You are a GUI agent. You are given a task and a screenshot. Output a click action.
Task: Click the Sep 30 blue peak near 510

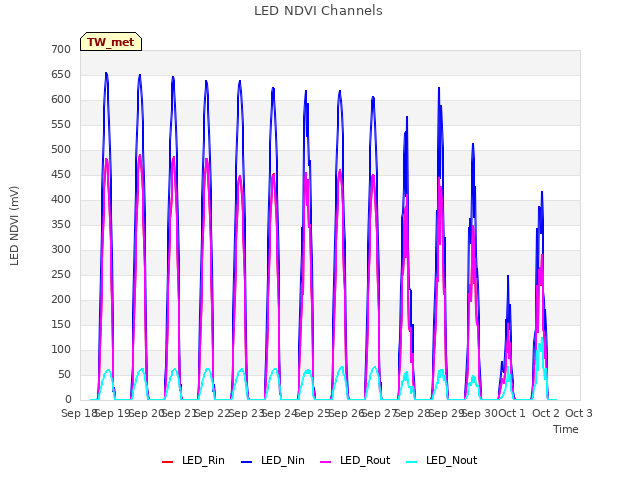click(473, 144)
